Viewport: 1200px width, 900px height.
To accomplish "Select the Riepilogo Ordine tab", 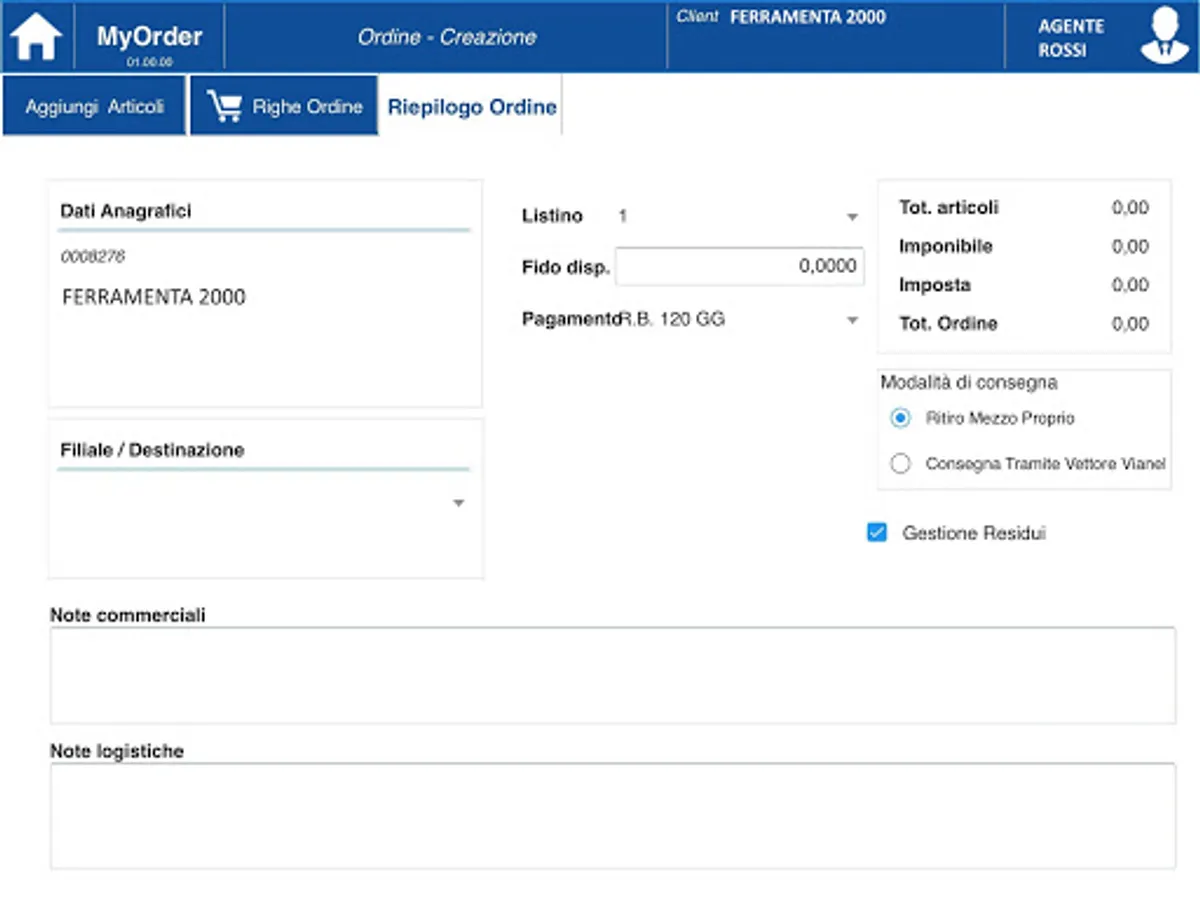I will tap(472, 106).
